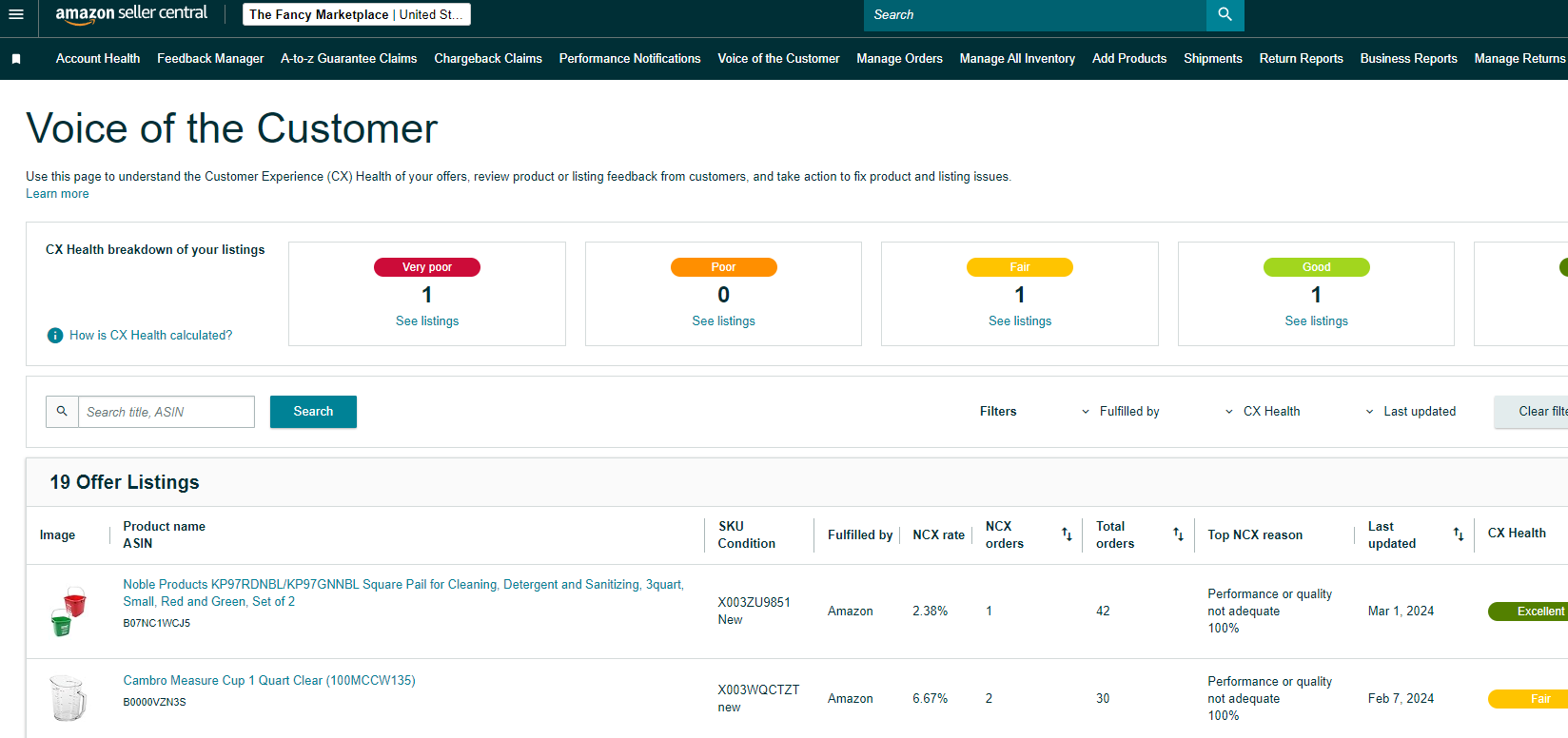Click the magnifier icon in the listings search box
The height and width of the screenshot is (738, 1568).
(x=62, y=412)
